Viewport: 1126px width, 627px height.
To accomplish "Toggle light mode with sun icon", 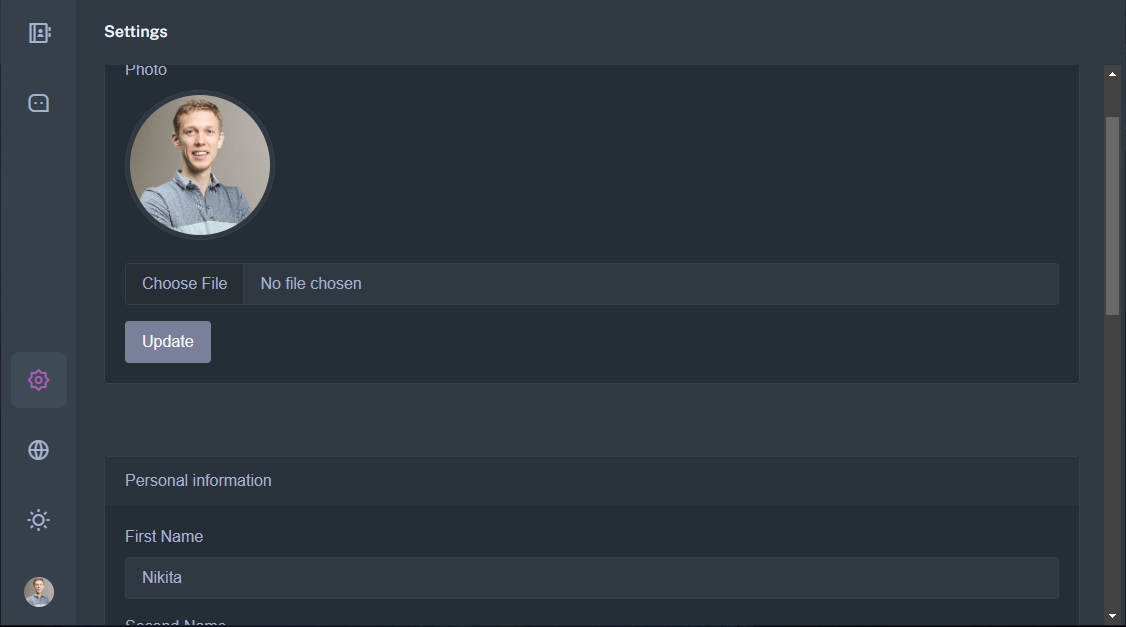I will coord(39,520).
